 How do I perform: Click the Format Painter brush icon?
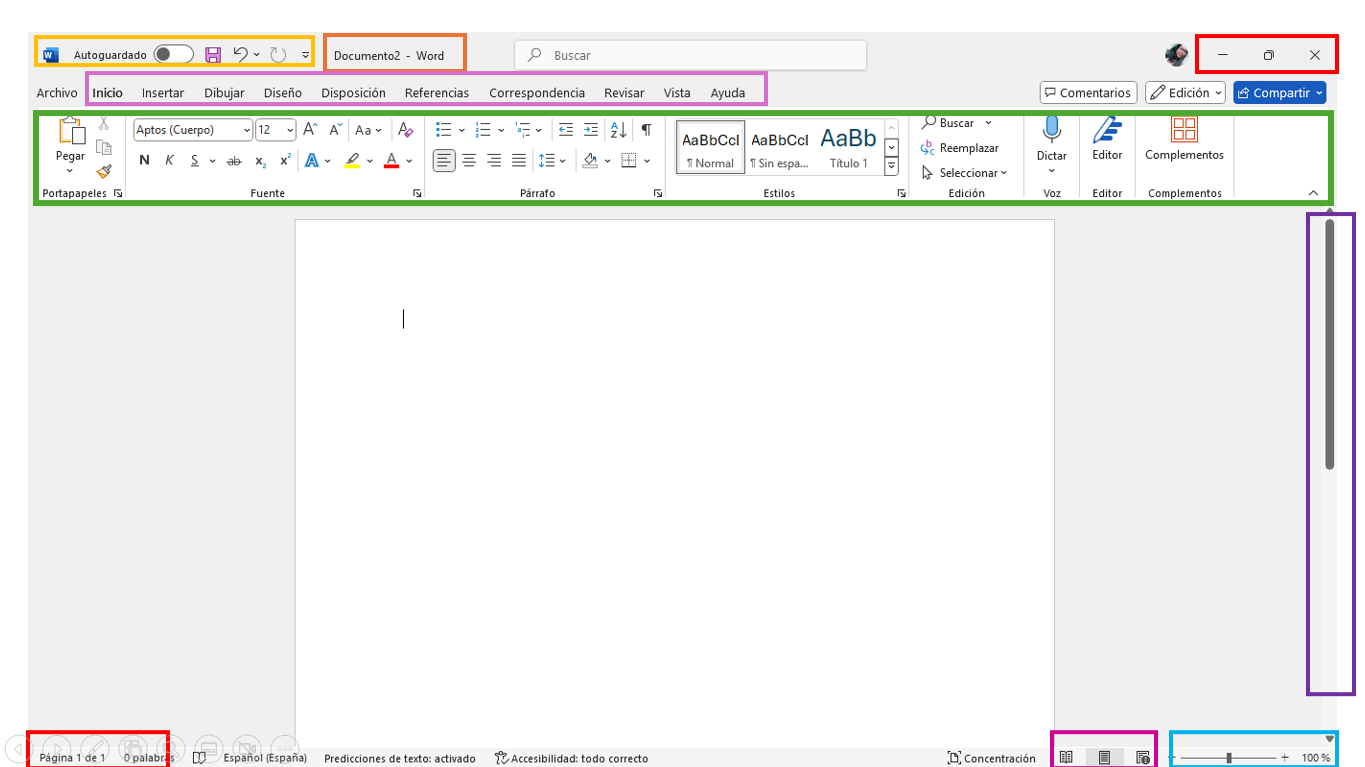pyautogui.click(x=104, y=171)
